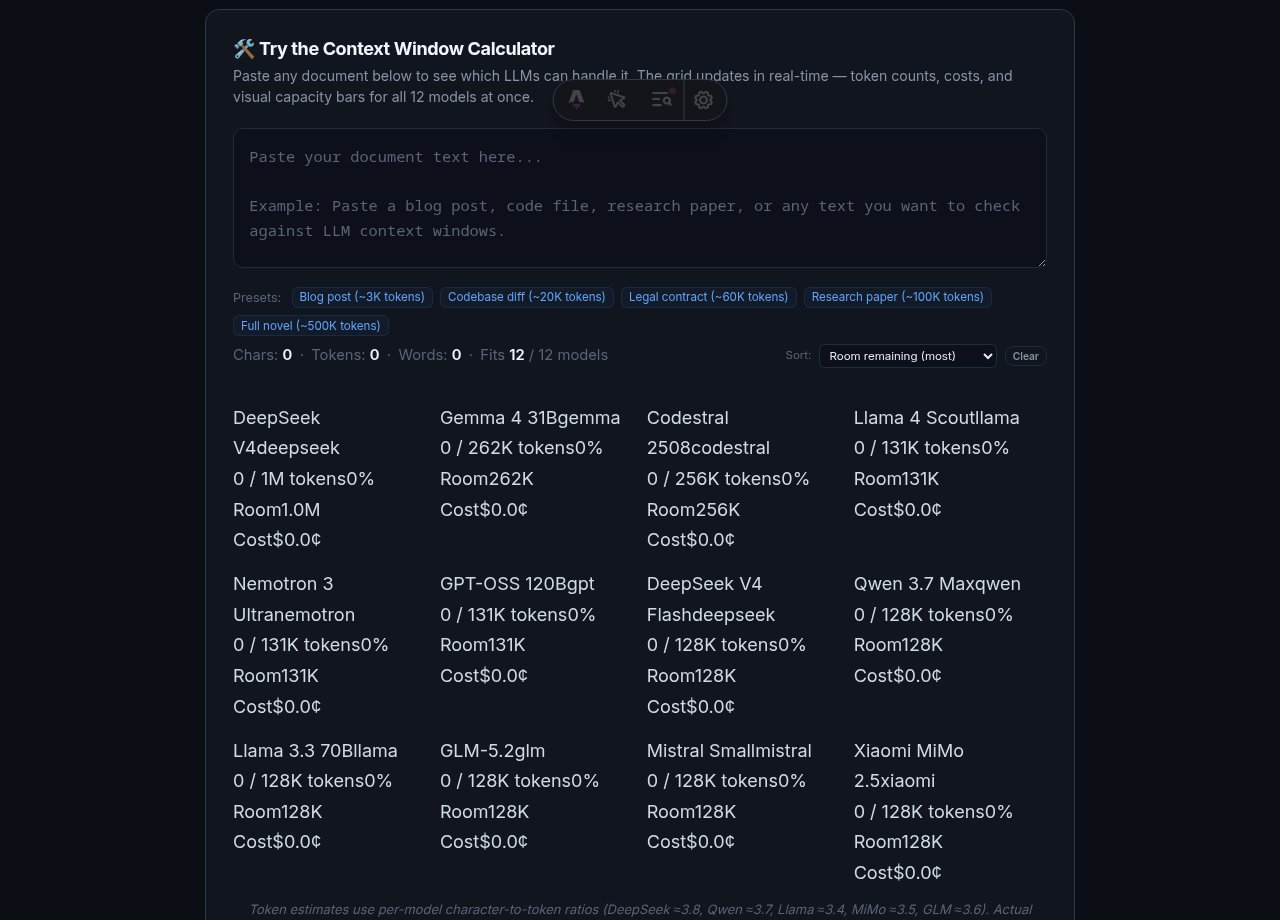Click the '0 / 256K tokens0%' value
The width and height of the screenshot is (1280, 920).
(728, 479)
